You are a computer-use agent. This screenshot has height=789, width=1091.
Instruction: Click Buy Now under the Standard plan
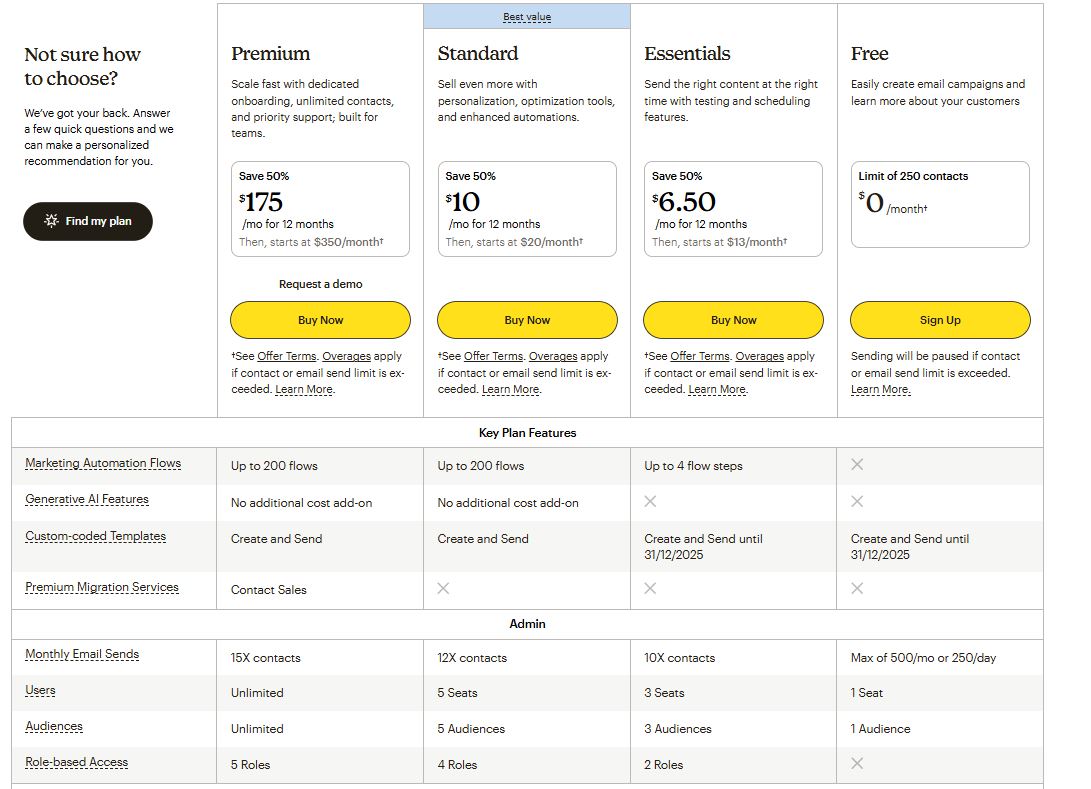click(x=527, y=319)
